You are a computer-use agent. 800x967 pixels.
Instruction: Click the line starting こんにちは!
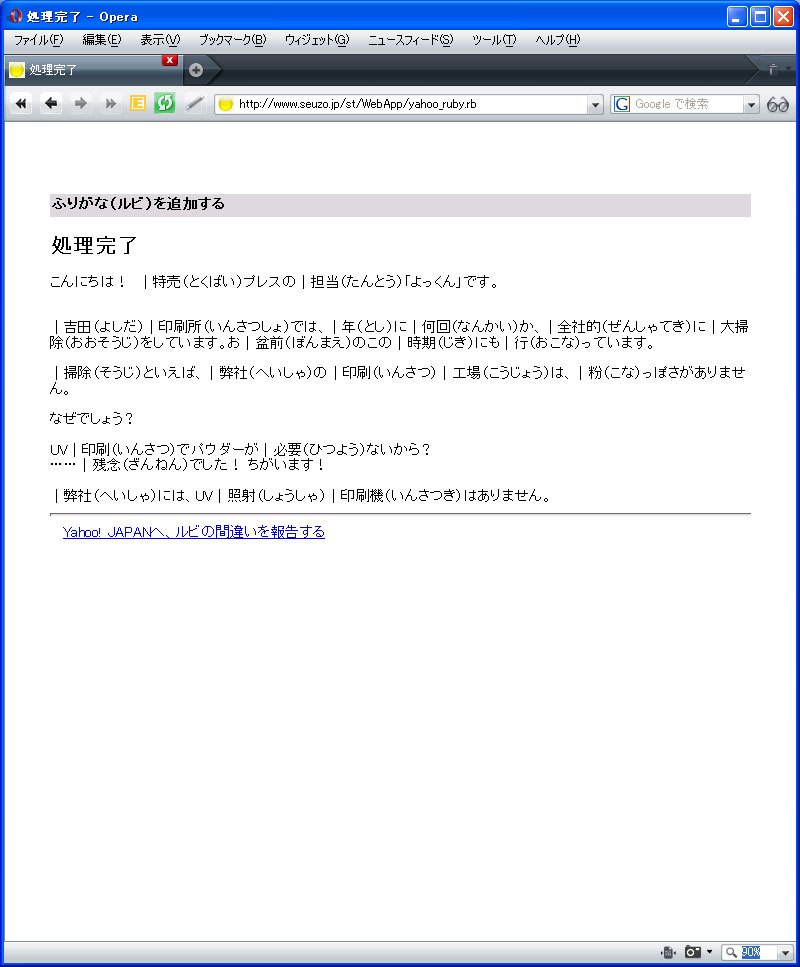tap(274, 282)
